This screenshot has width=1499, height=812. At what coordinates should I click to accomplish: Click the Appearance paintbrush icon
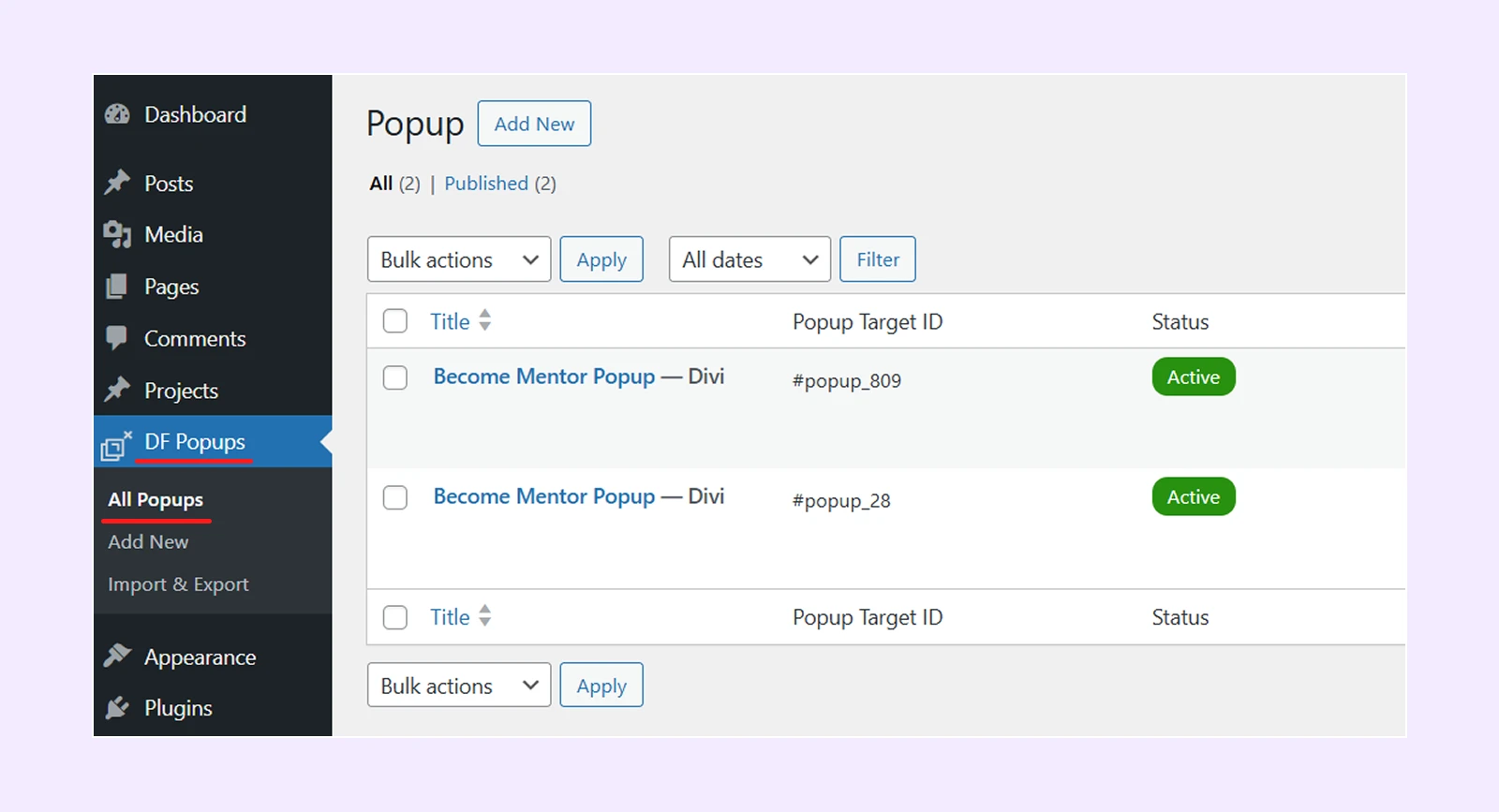tap(117, 656)
